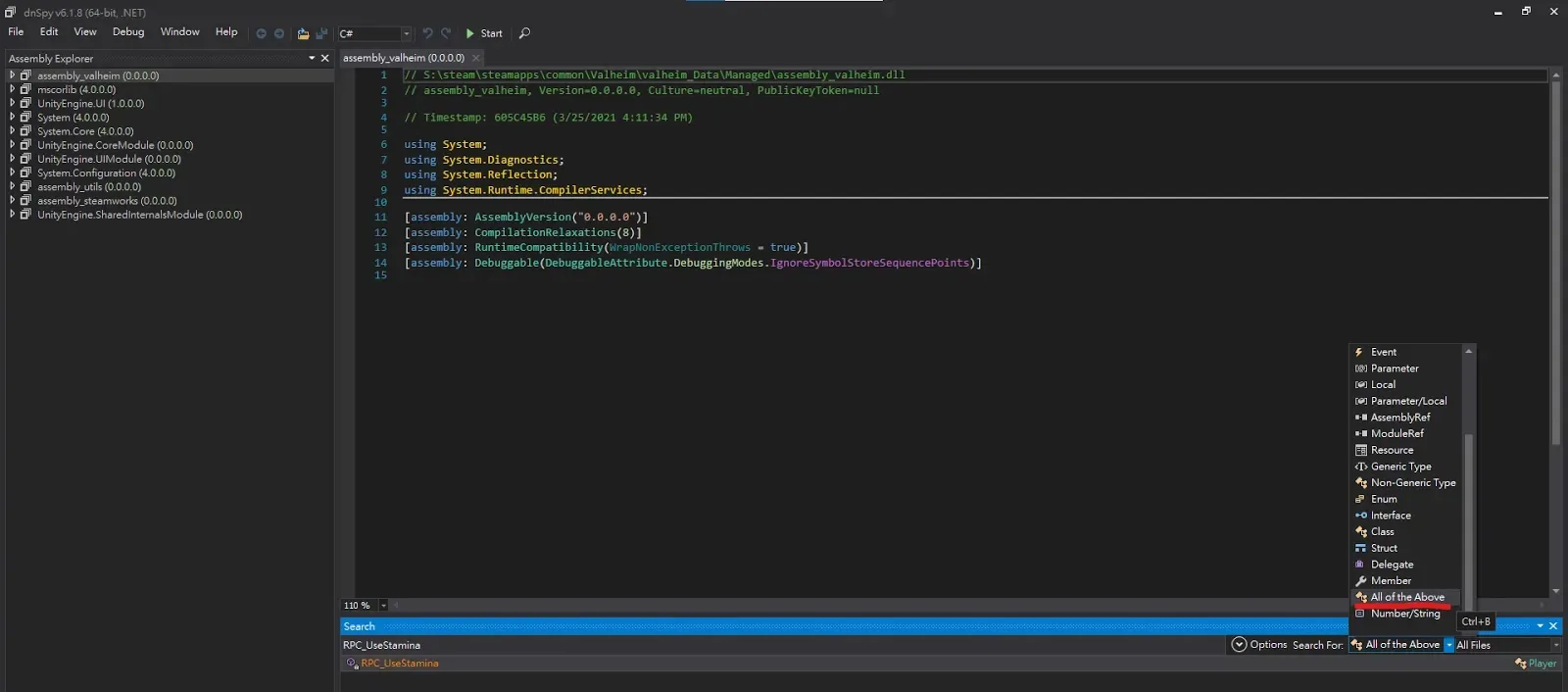Open the Debug menu

tap(128, 32)
